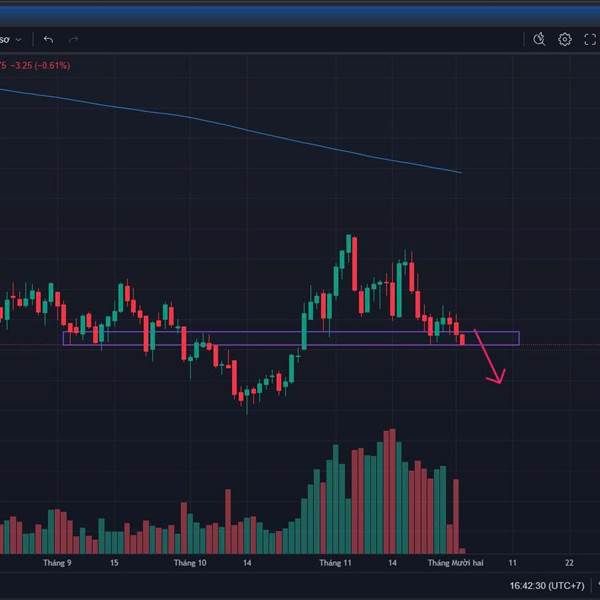Open chart settings gear
This screenshot has width=600, height=600.
pos(565,39)
